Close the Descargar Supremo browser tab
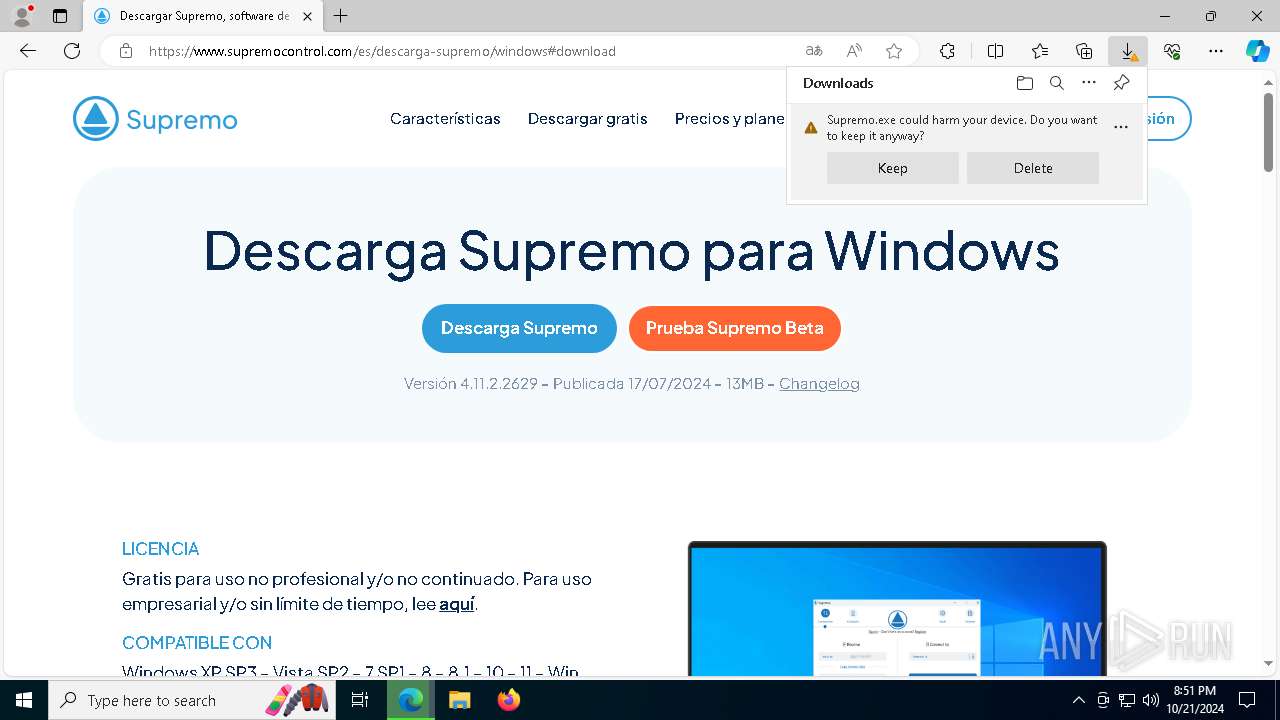Image resolution: width=1280 pixels, height=720 pixels. coord(307,16)
